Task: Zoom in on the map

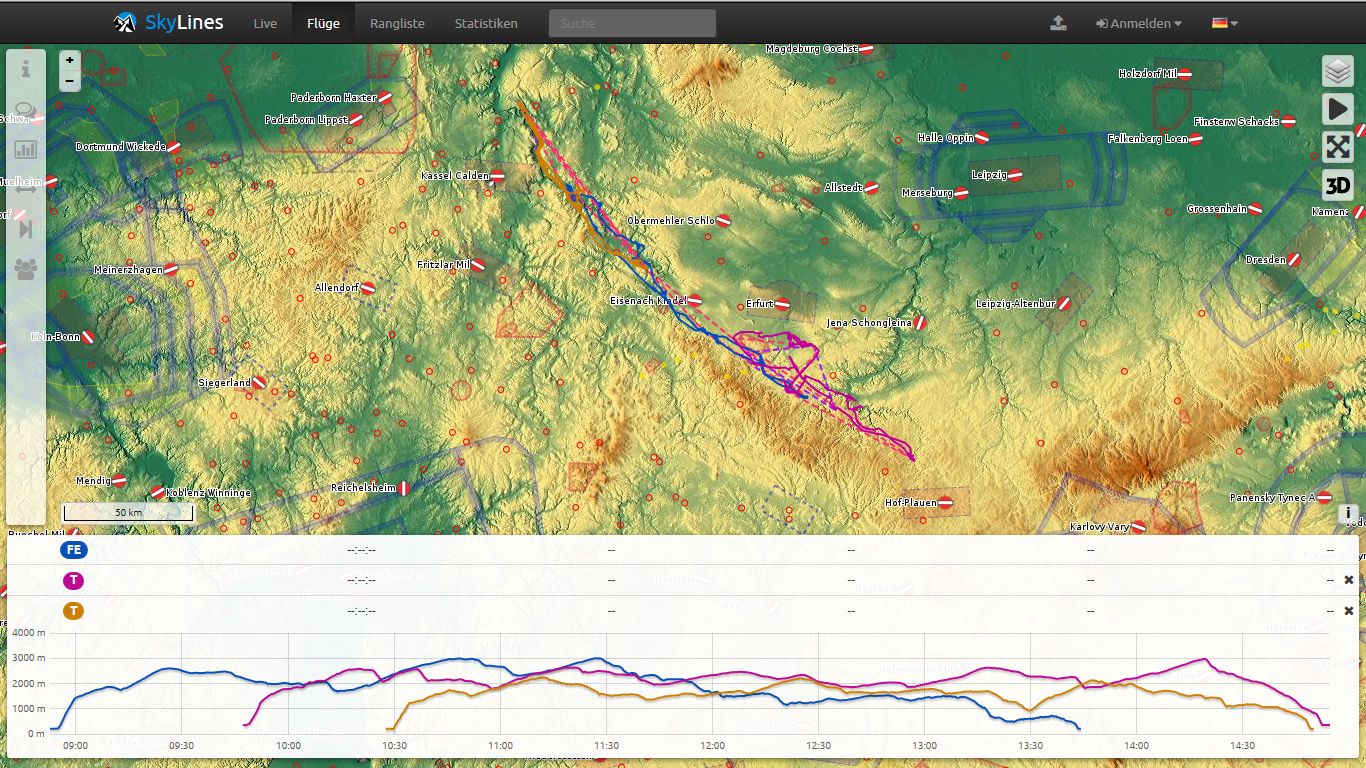Action: 70,60
